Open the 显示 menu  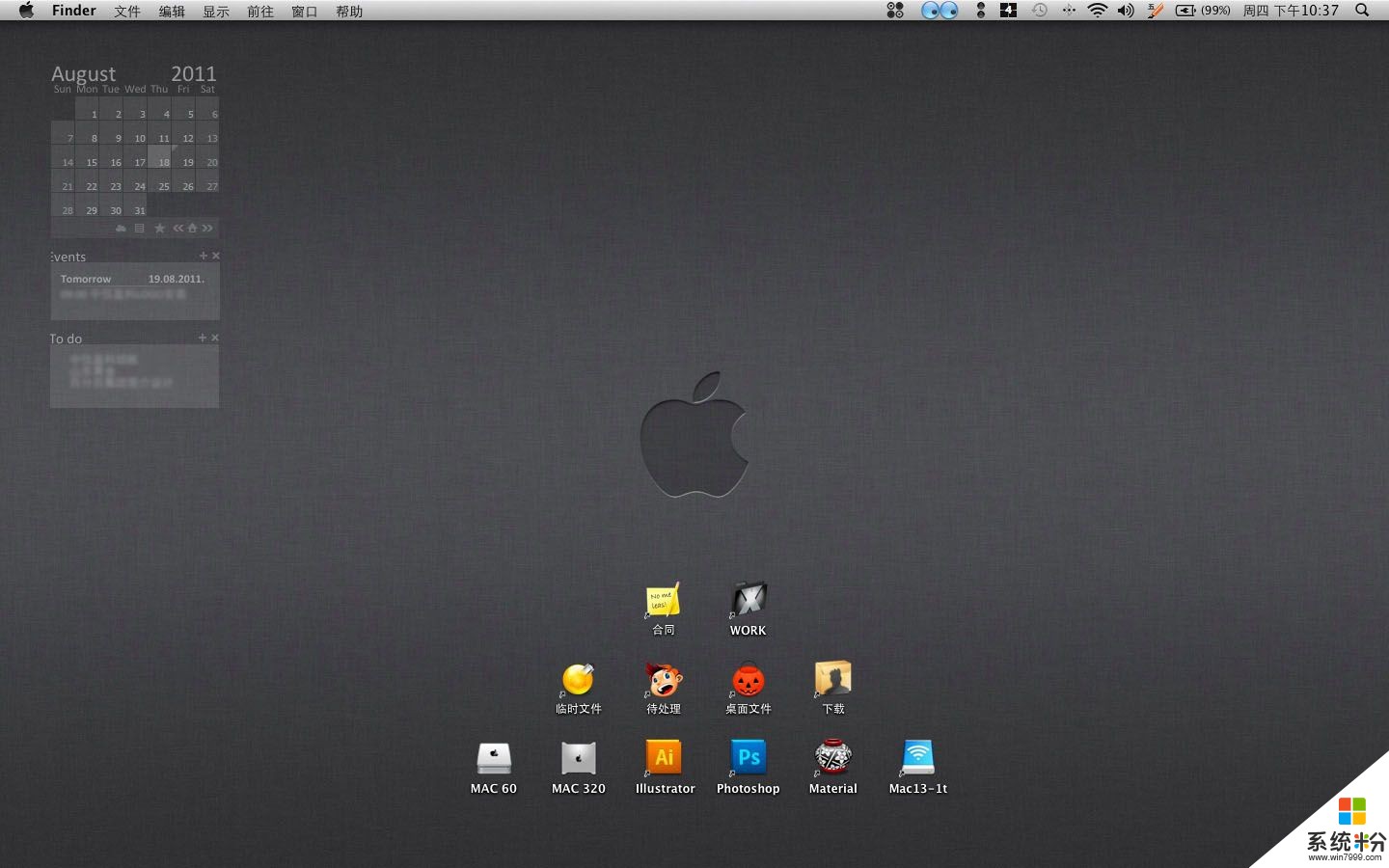click(216, 12)
